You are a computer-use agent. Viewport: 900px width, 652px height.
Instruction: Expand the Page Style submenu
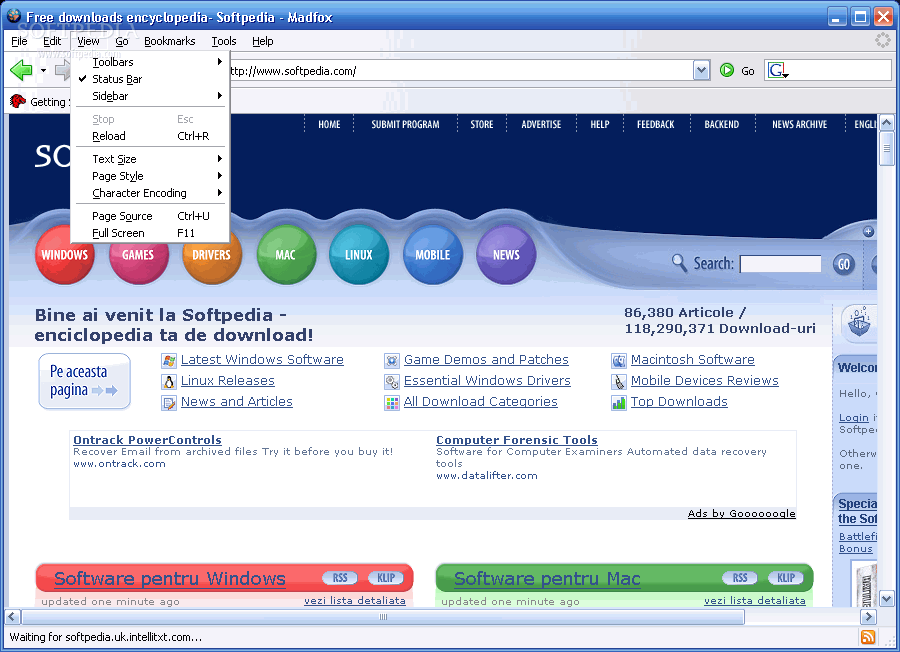pyautogui.click(x=150, y=176)
